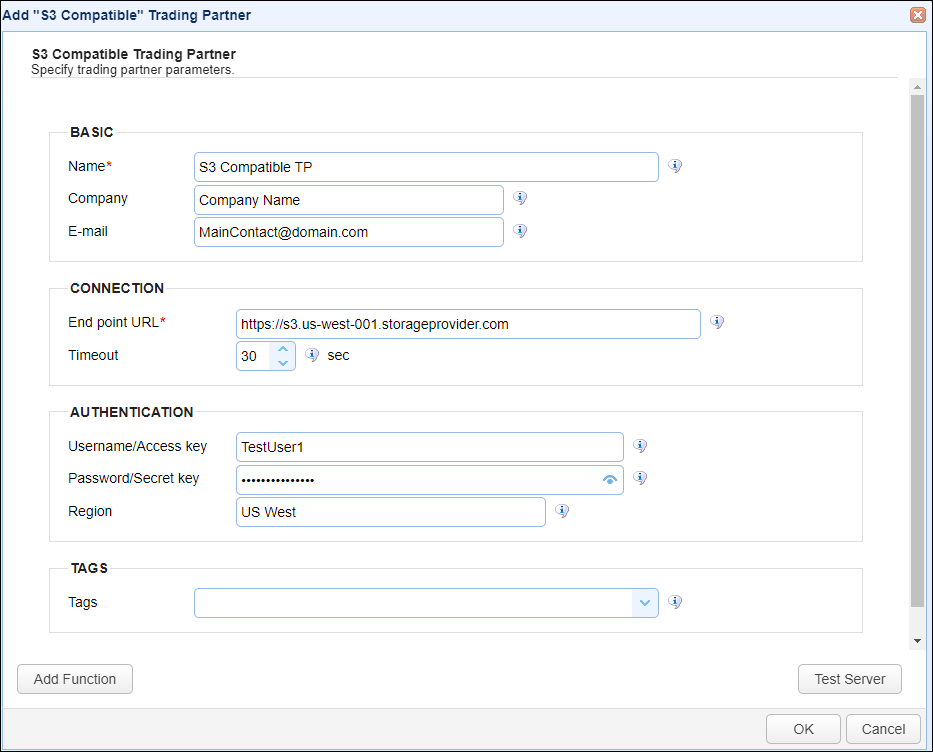
Task: Click the End point URL input field
Action: (468, 324)
